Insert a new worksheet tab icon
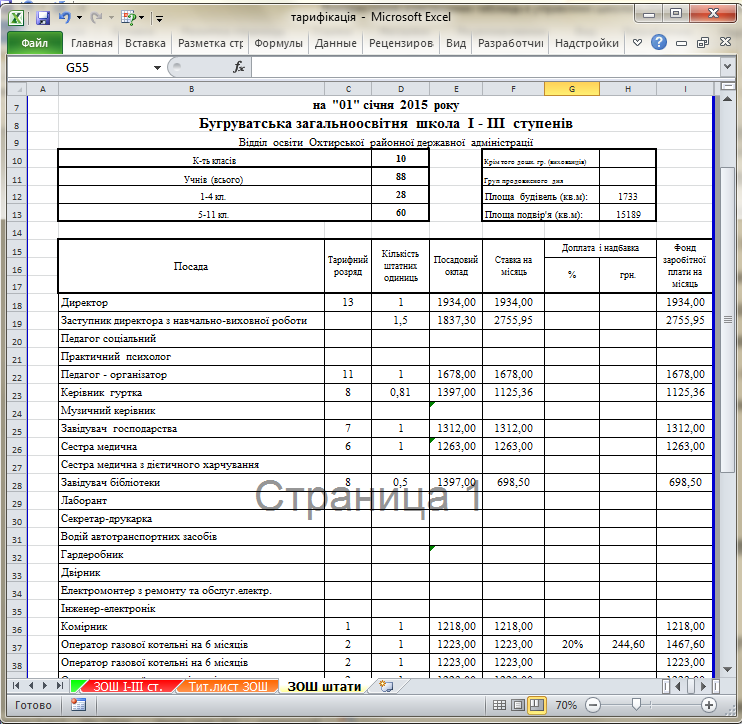Viewport: 742px width, 724px height. pyautogui.click(x=387, y=686)
